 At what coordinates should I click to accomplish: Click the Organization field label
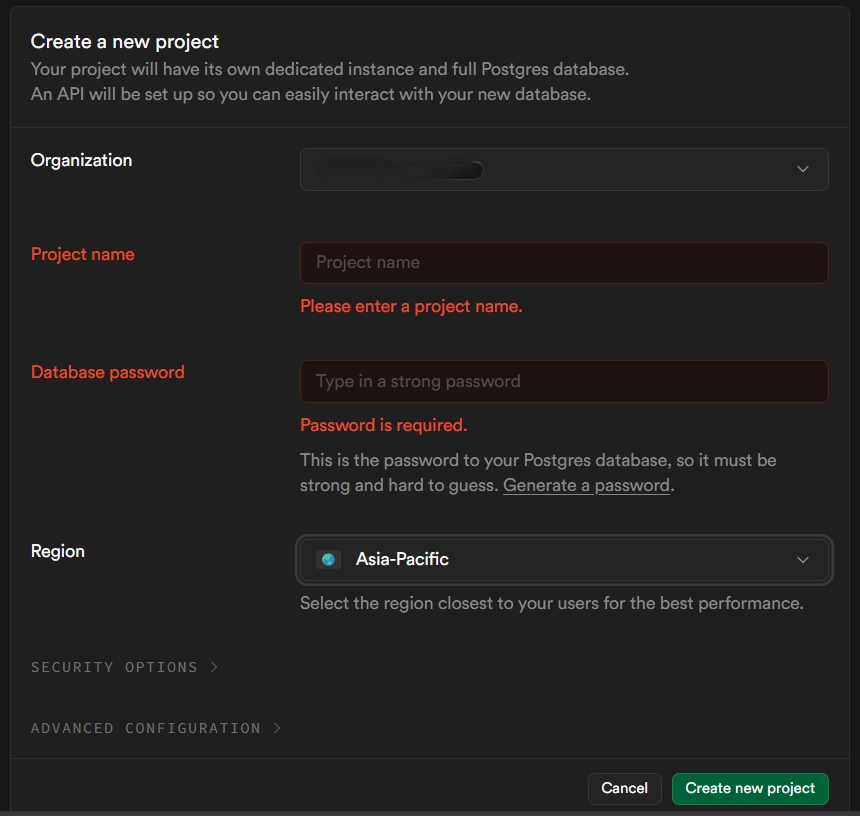[81, 160]
